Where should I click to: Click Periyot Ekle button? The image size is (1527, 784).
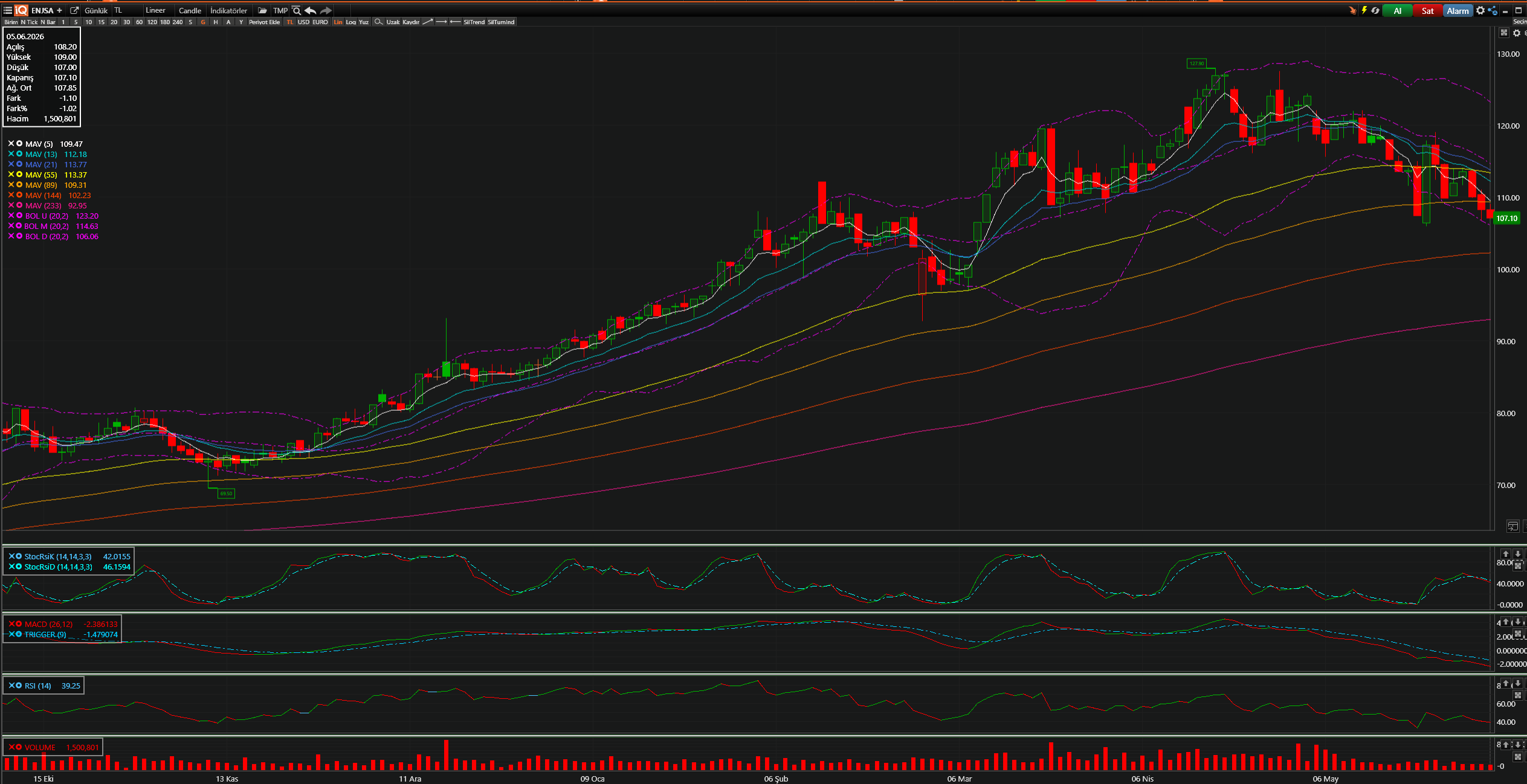(265, 22)
